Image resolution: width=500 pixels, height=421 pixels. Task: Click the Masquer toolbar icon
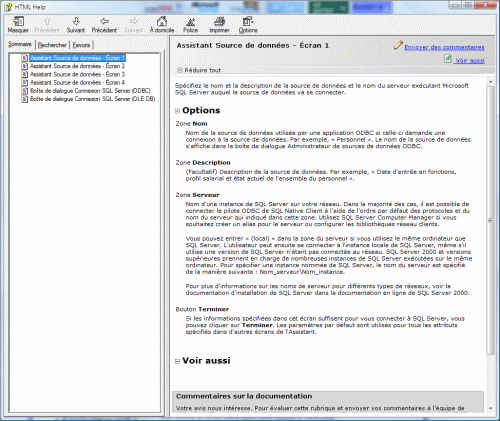point(18,22)
